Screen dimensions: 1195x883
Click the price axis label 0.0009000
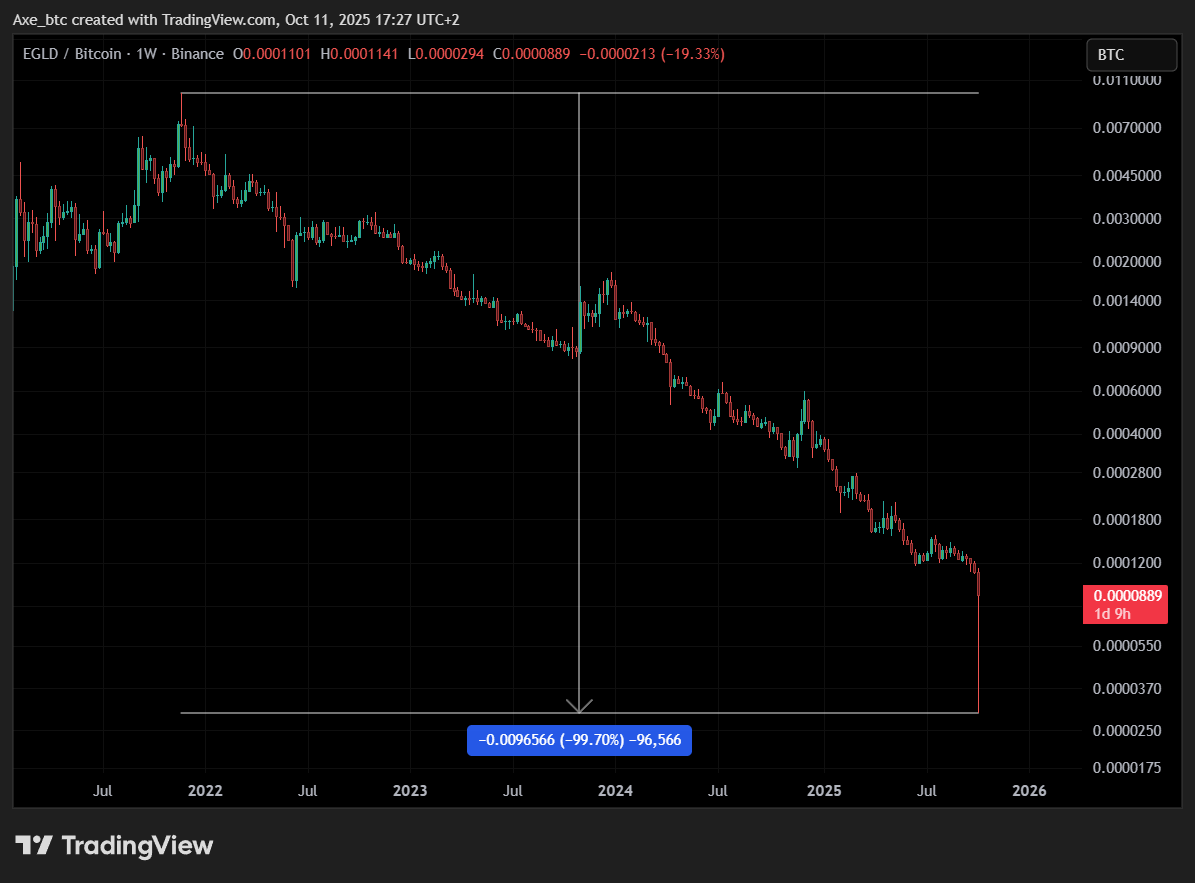[x=1127, y=348]
